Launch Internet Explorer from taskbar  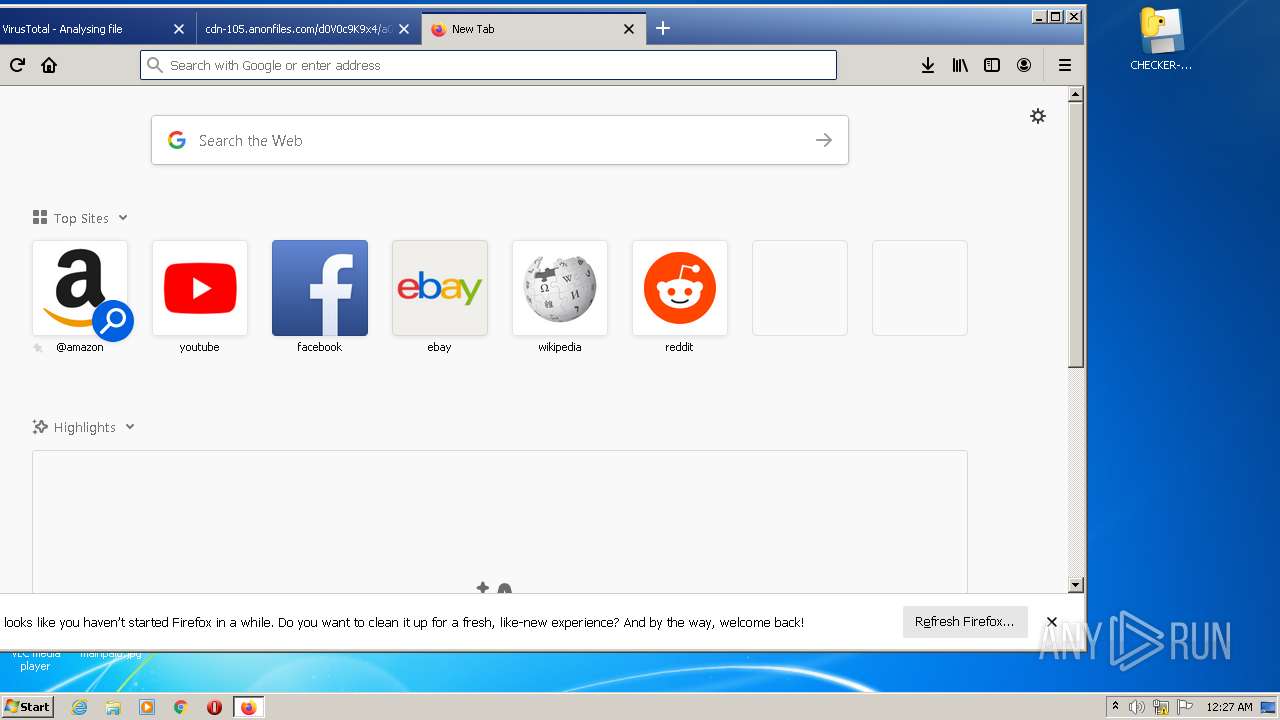pyautogui.click(x=79, y=707)
